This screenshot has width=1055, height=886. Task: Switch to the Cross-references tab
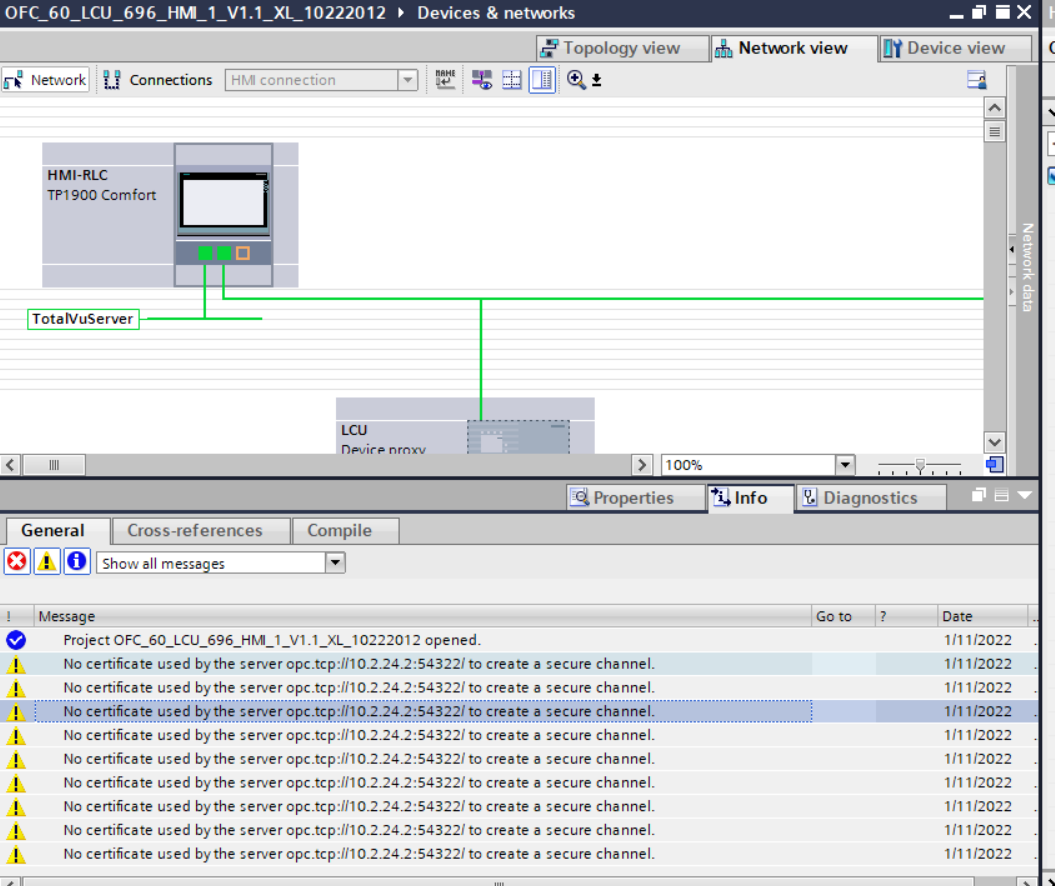[x=194, y=531]
